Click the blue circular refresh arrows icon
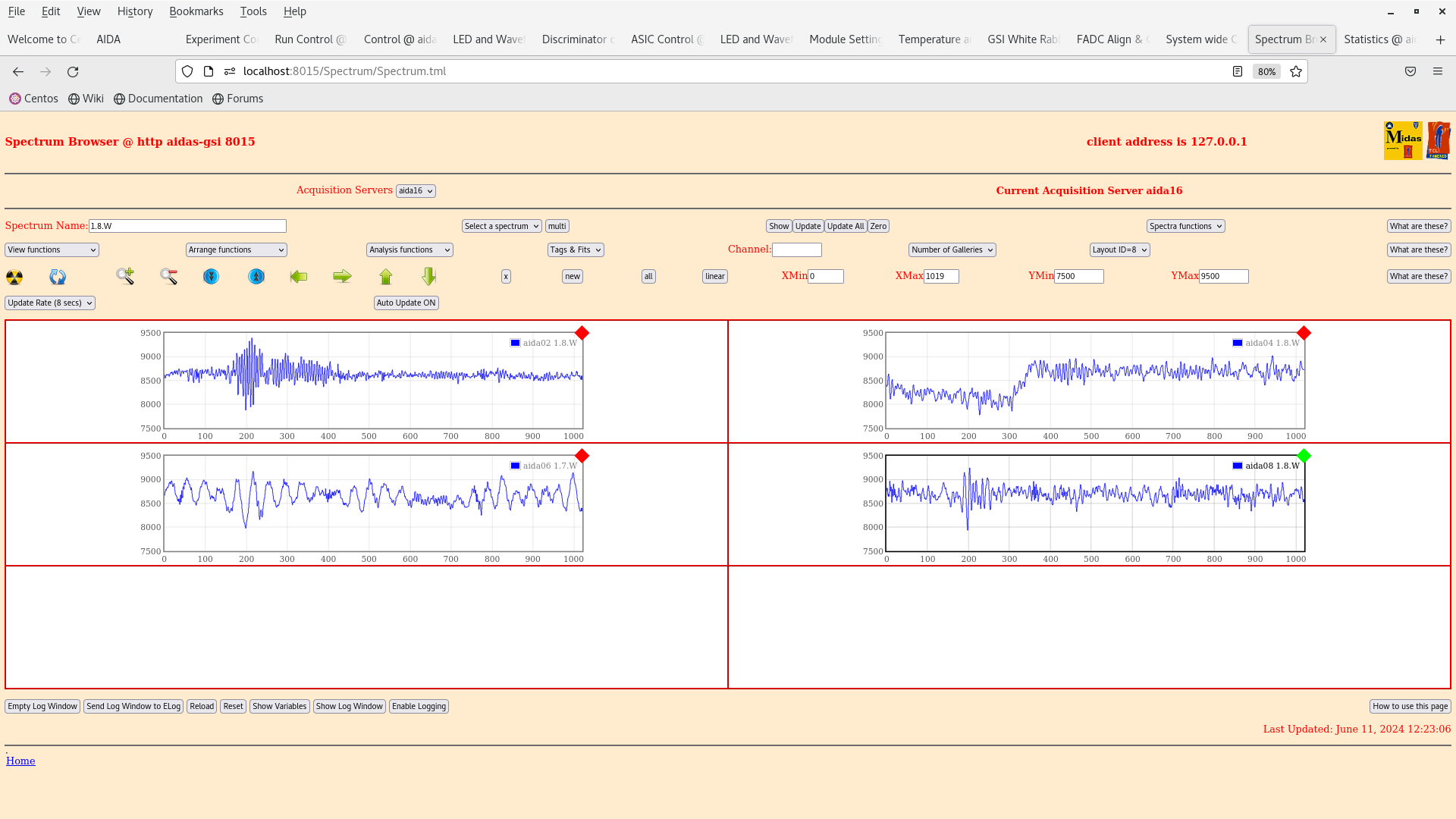Screen dimensions: 1456x819 point(58,277)
